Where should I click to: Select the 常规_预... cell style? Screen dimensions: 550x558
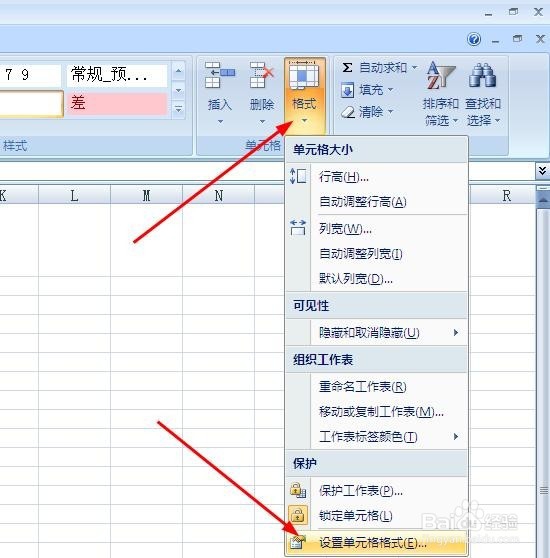pyautogui.click(x=117, y=75)
